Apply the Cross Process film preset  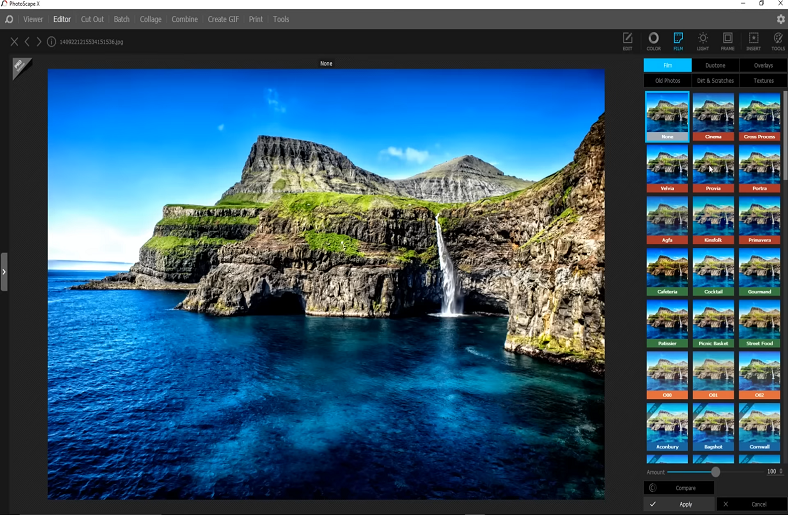pyautogui.click(x=759, y=117)
